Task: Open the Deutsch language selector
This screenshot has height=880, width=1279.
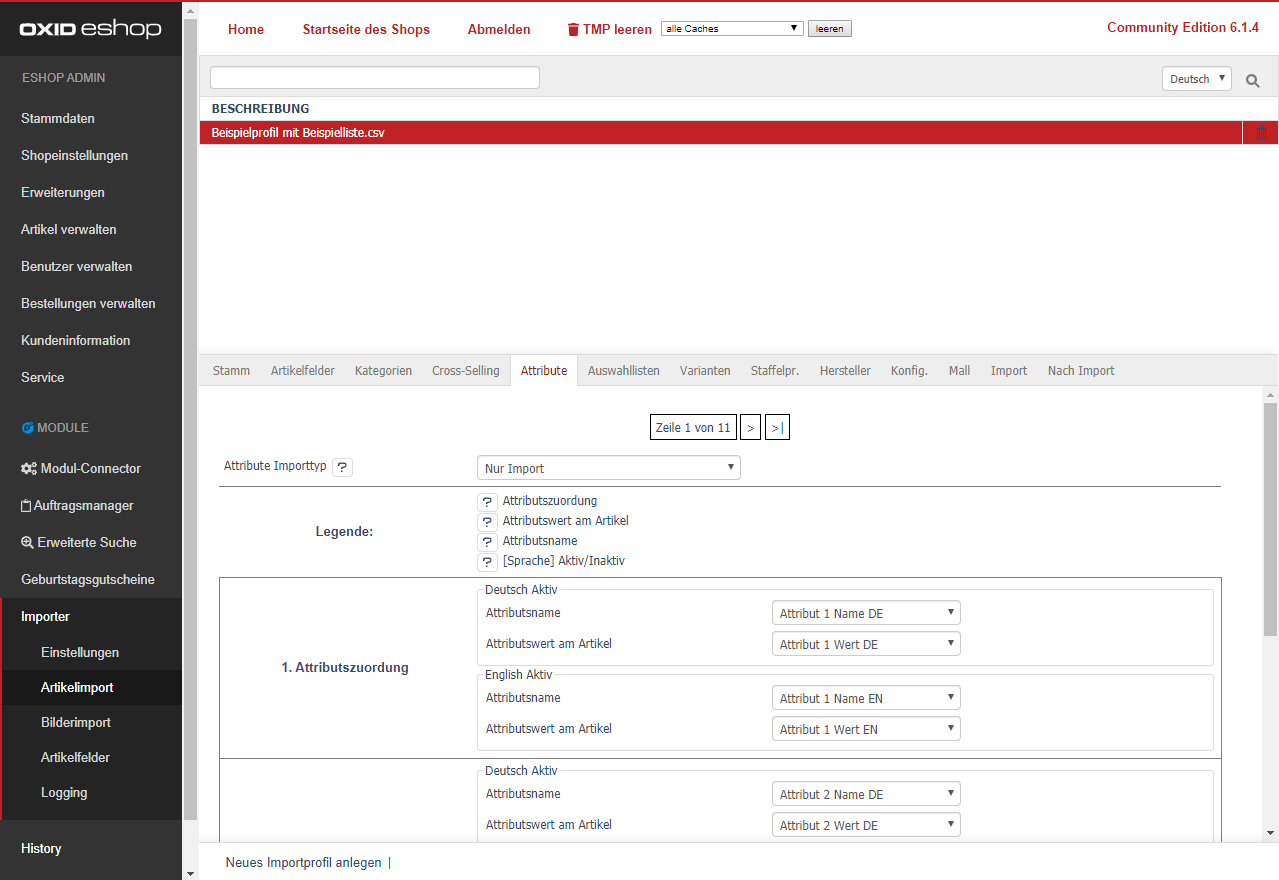Action: click(1196, 79)
